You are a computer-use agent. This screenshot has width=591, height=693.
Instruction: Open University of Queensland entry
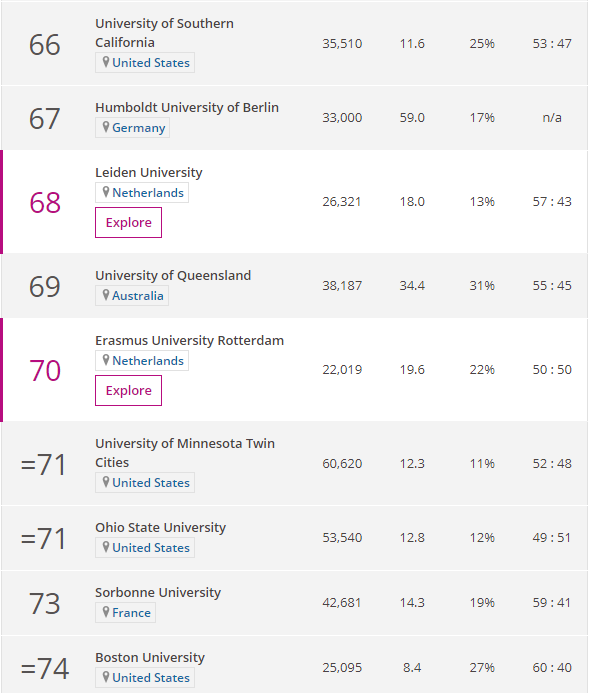pos(173,275)
